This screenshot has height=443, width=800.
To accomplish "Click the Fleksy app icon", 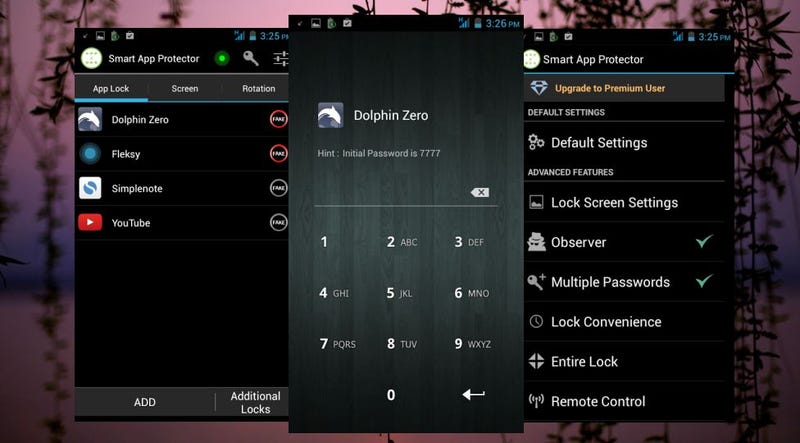I will pyautogui.click(x=90, y=154).
